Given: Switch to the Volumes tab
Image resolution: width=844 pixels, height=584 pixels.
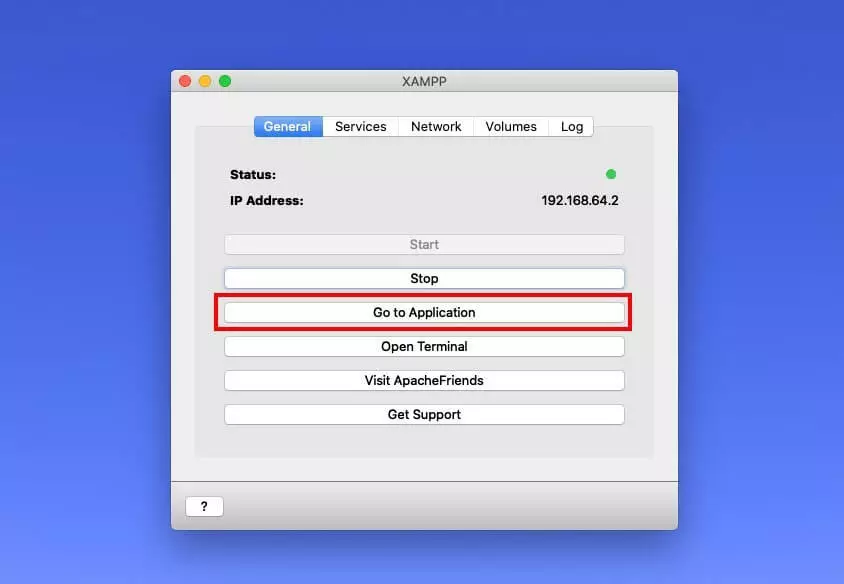Looking at the screenshot, I should click(511, 126).
